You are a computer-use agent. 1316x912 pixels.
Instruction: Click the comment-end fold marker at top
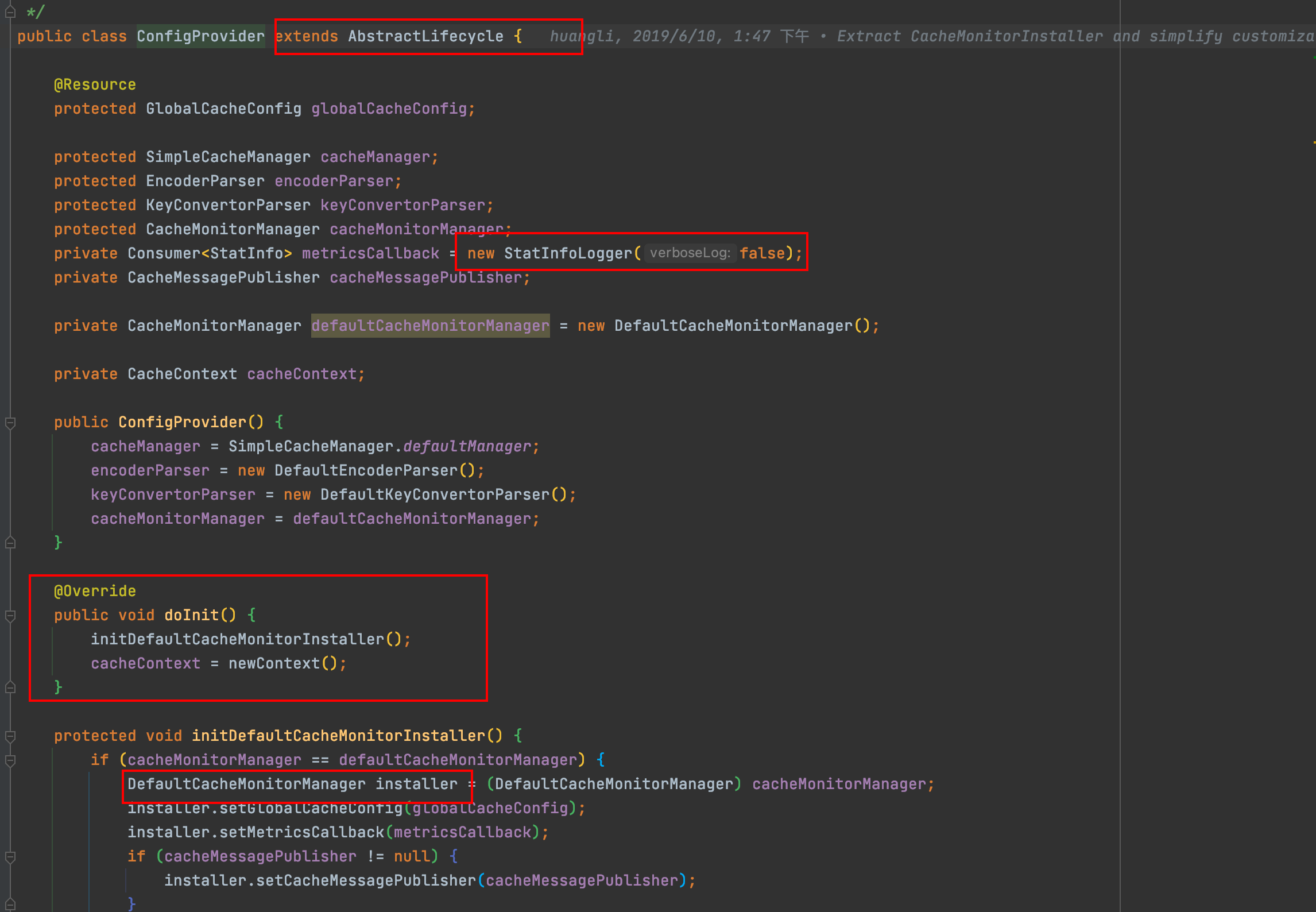10,11
